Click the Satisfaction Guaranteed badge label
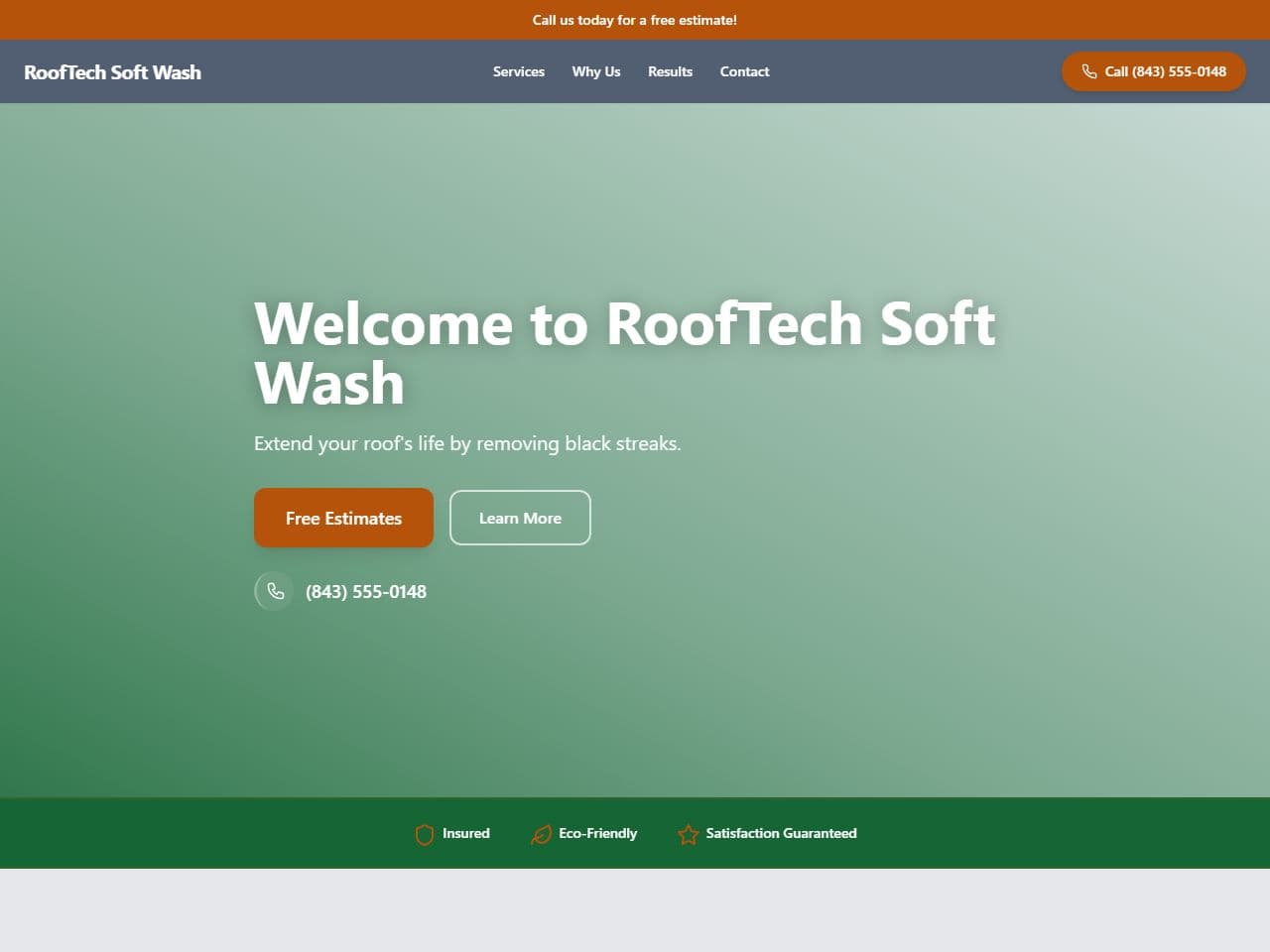 pos(781,834)
